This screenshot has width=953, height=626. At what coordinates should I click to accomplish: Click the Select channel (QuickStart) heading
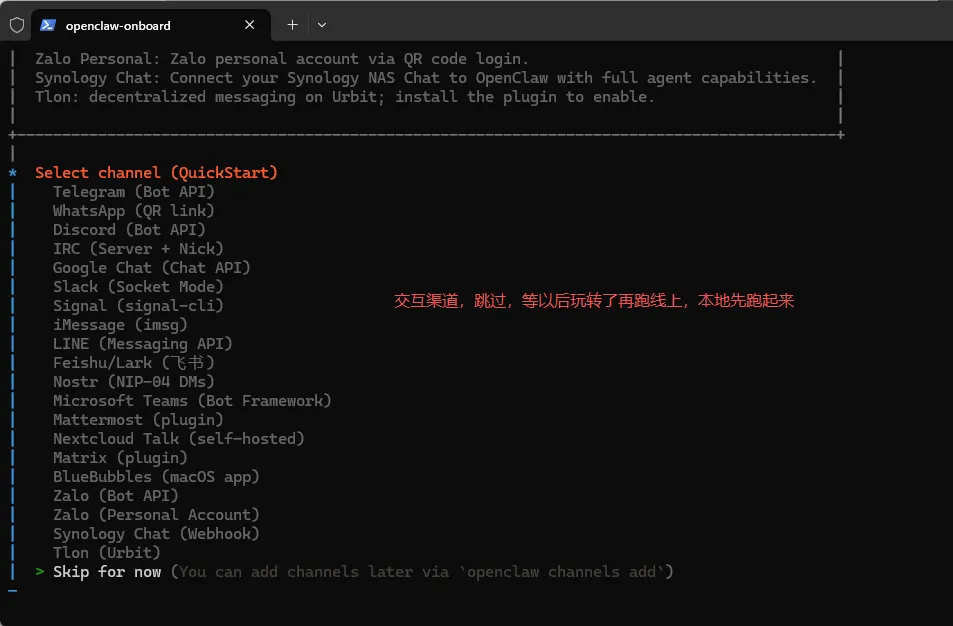tap(156, 173)
